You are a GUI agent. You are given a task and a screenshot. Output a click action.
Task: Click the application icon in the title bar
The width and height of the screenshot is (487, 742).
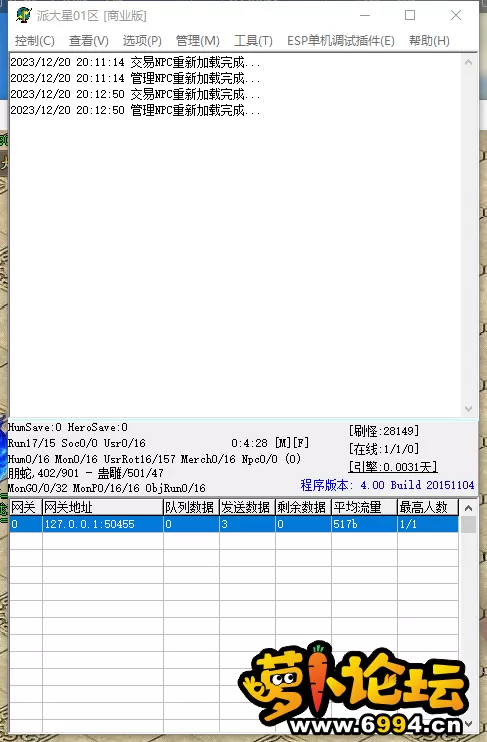pyautogui.click(x=23, y=15)
